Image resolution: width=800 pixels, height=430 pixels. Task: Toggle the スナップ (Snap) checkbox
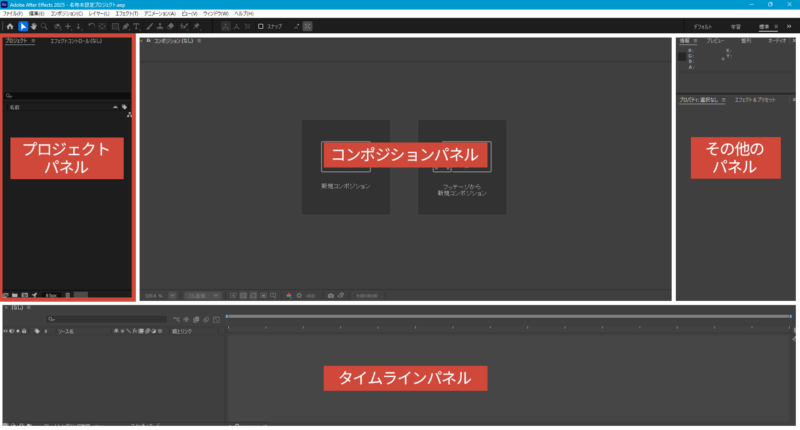click(261, 27)
